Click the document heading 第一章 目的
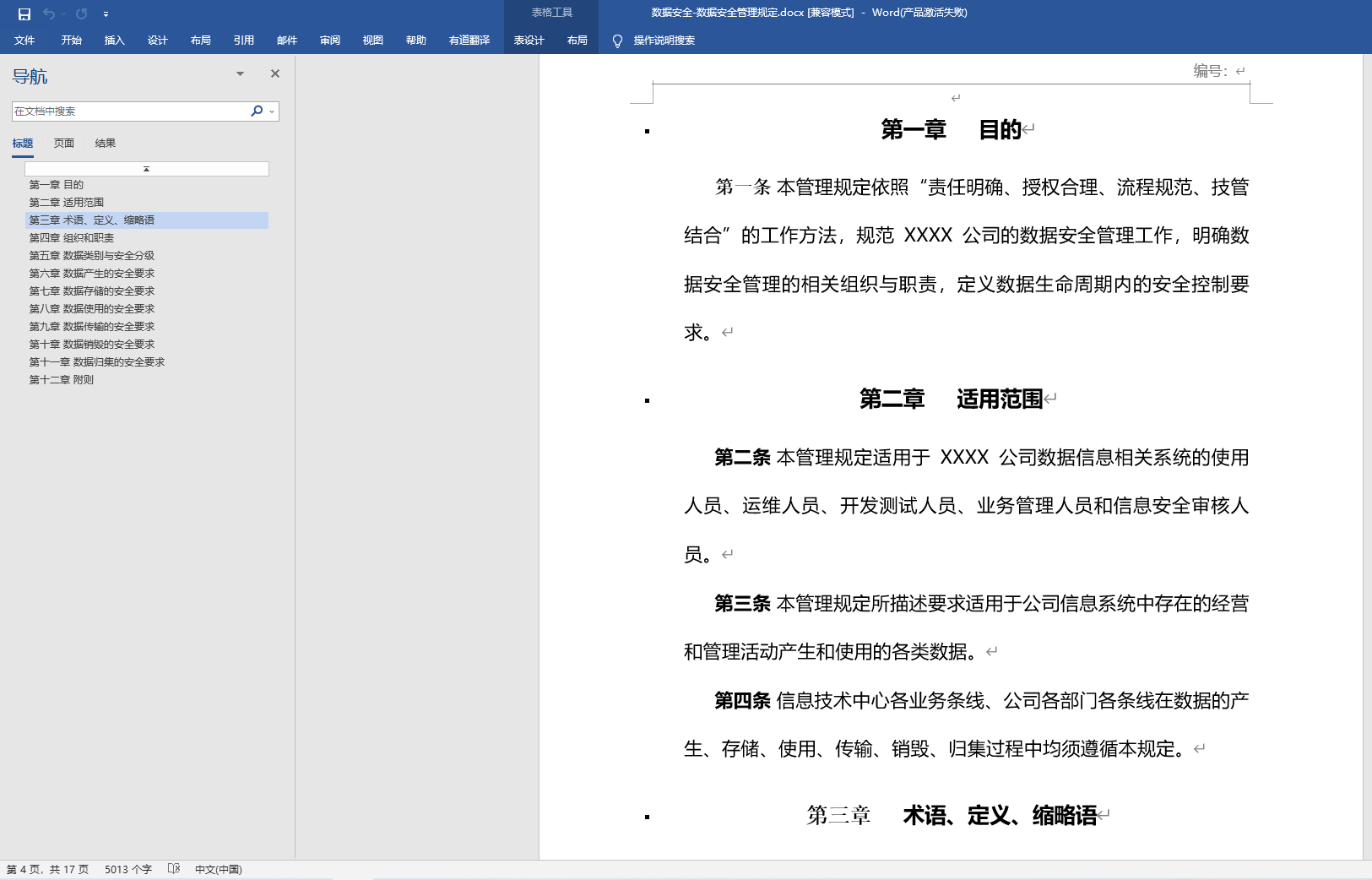The image size is (1372, 880). pos(952,129)
